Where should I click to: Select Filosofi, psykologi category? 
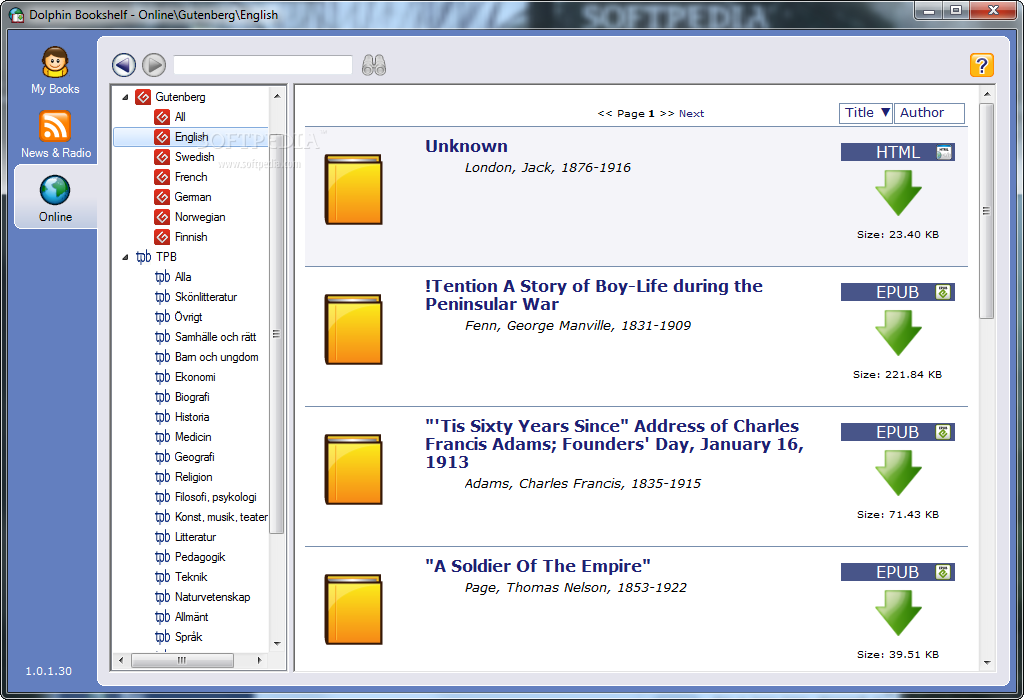[x=216, y=497]
